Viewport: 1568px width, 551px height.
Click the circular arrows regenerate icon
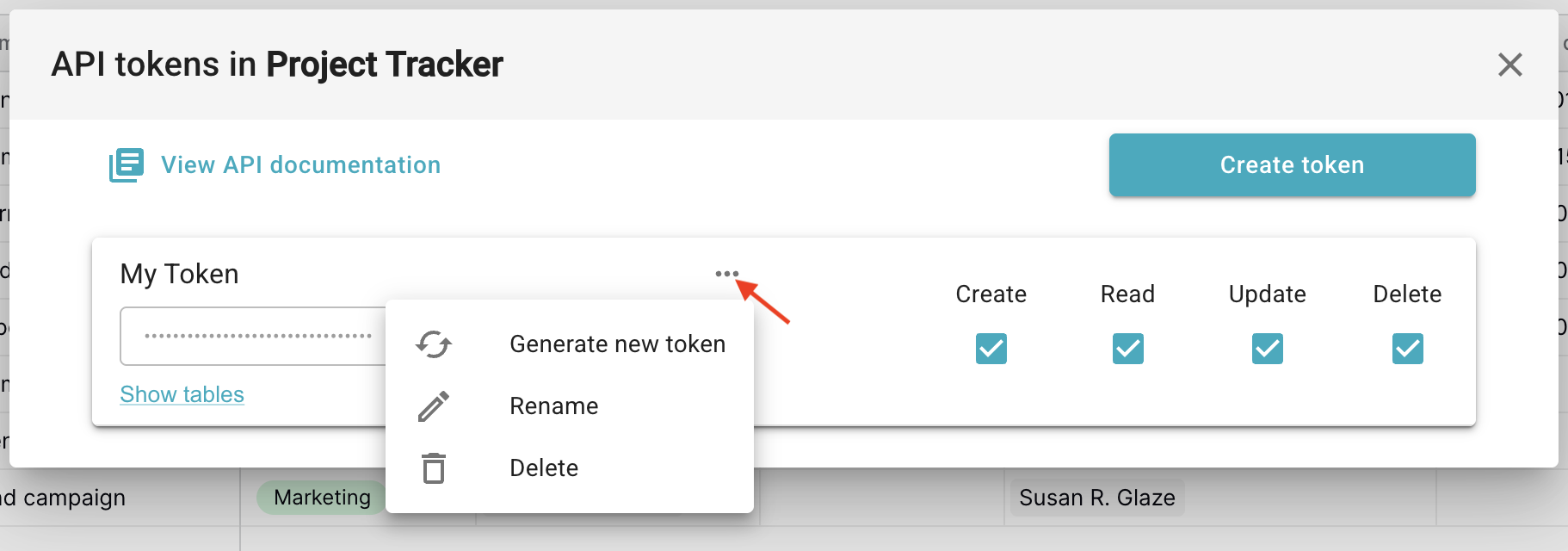[x=434, y=344]
